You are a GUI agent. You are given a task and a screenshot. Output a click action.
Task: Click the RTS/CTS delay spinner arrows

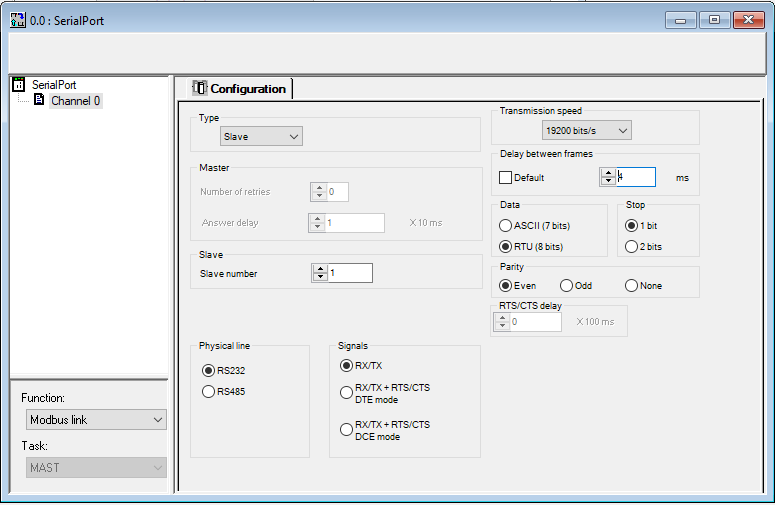[x=502, y=322]
